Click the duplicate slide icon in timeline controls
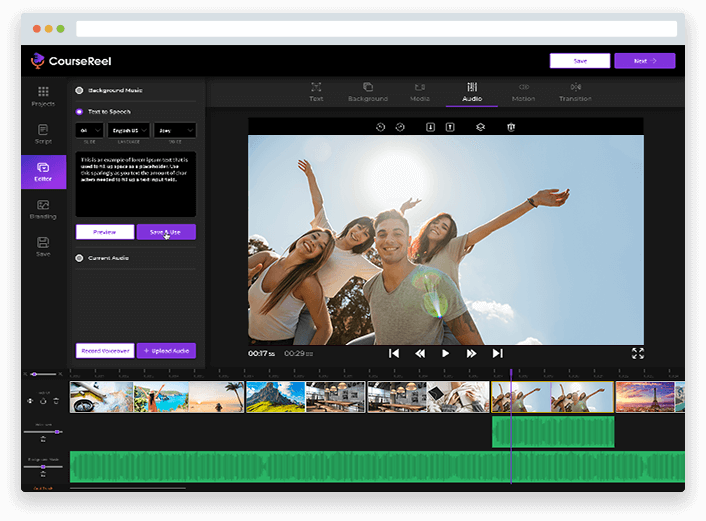 (43, 401)
